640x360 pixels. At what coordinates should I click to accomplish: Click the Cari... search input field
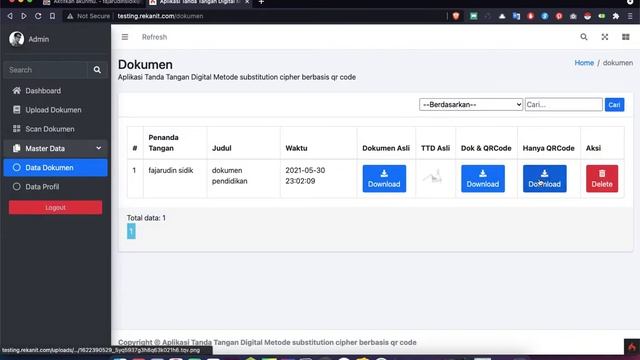pyautogui.click(x=564, y=104)
